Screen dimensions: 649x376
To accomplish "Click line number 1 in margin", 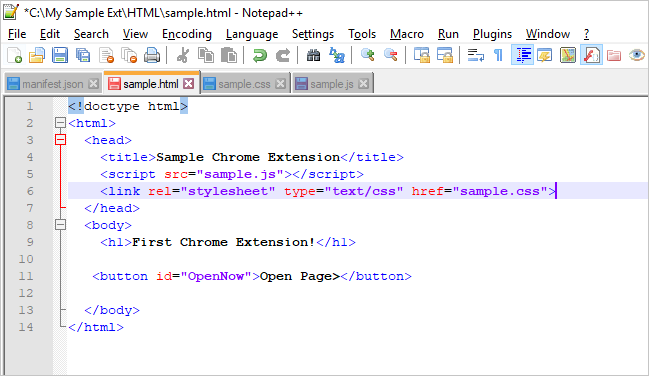I will tap(29, 106).
